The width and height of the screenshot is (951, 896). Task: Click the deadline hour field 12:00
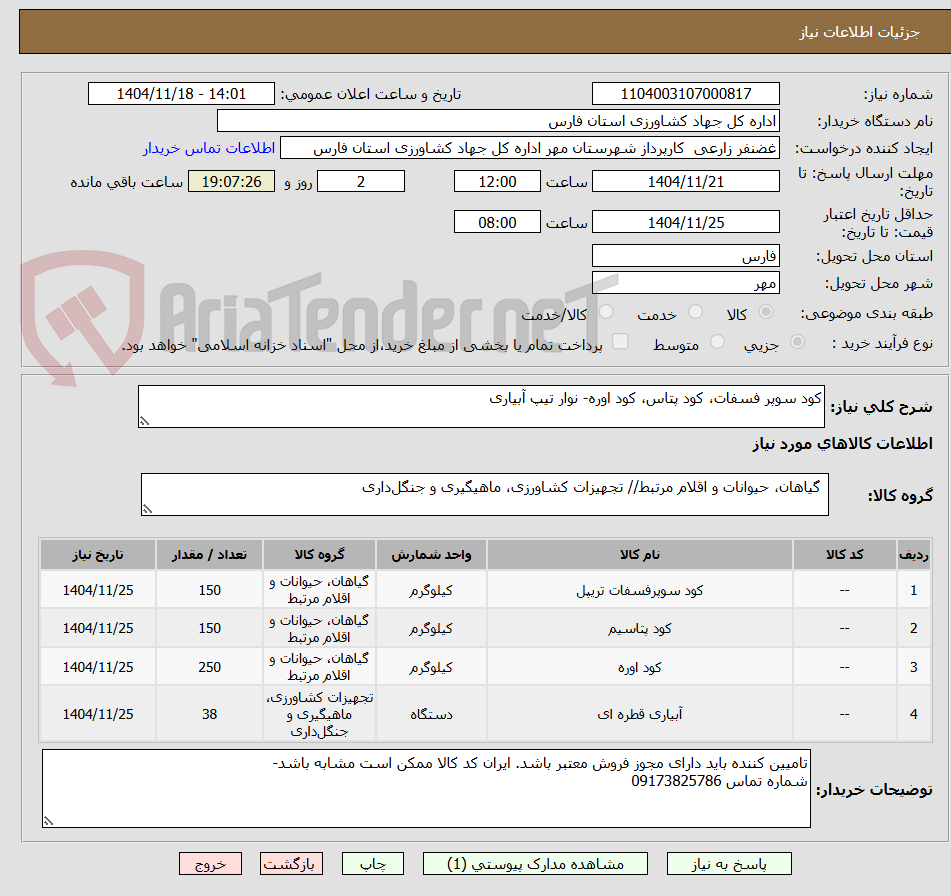(x=497, y=181)
